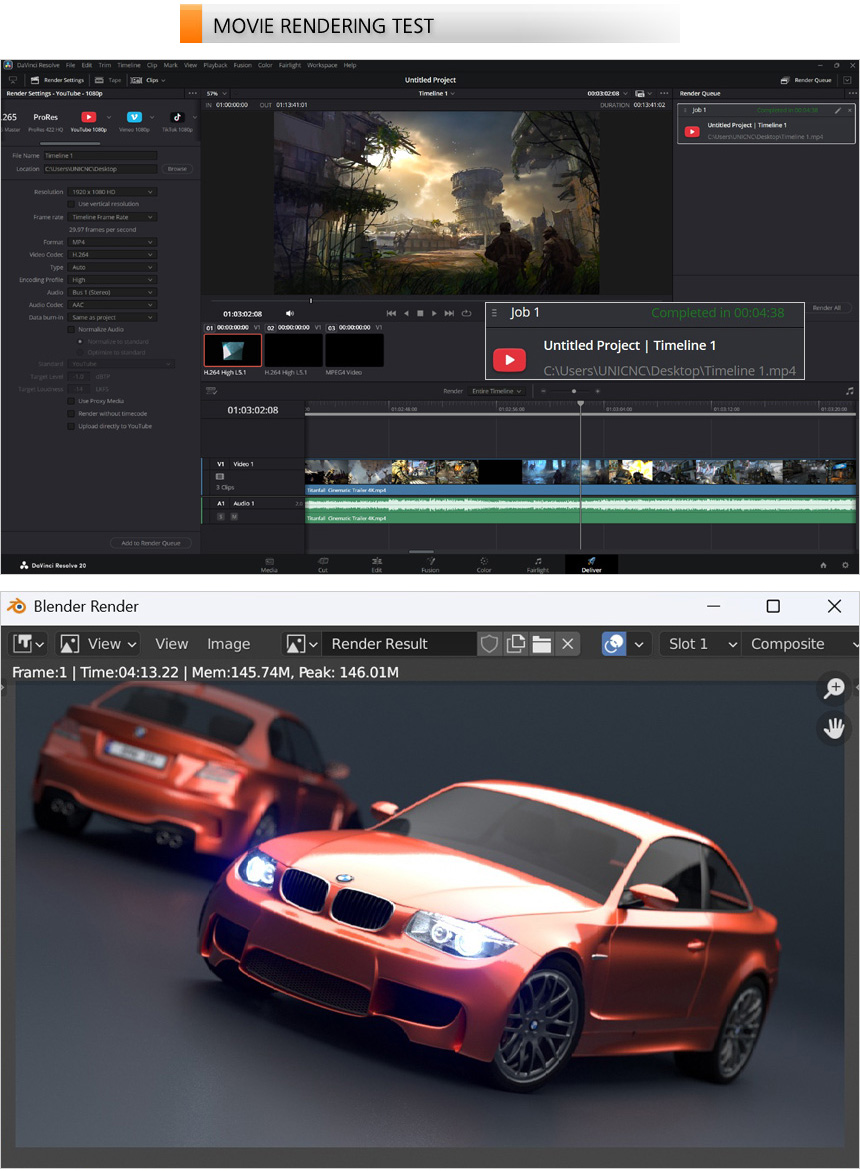The width and height of the screenshot is (860, 1171).
Task: Click the viewer scrubber bar handle
Action: (311, 300)
